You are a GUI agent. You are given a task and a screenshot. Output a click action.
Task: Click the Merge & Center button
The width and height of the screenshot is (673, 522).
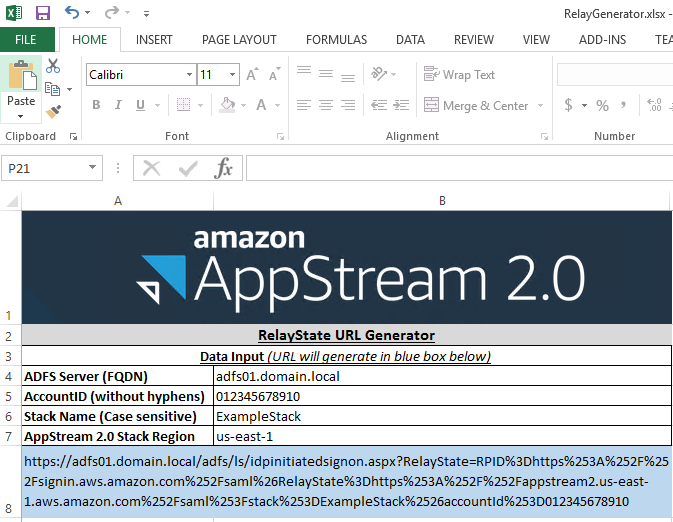coord(476,105)
